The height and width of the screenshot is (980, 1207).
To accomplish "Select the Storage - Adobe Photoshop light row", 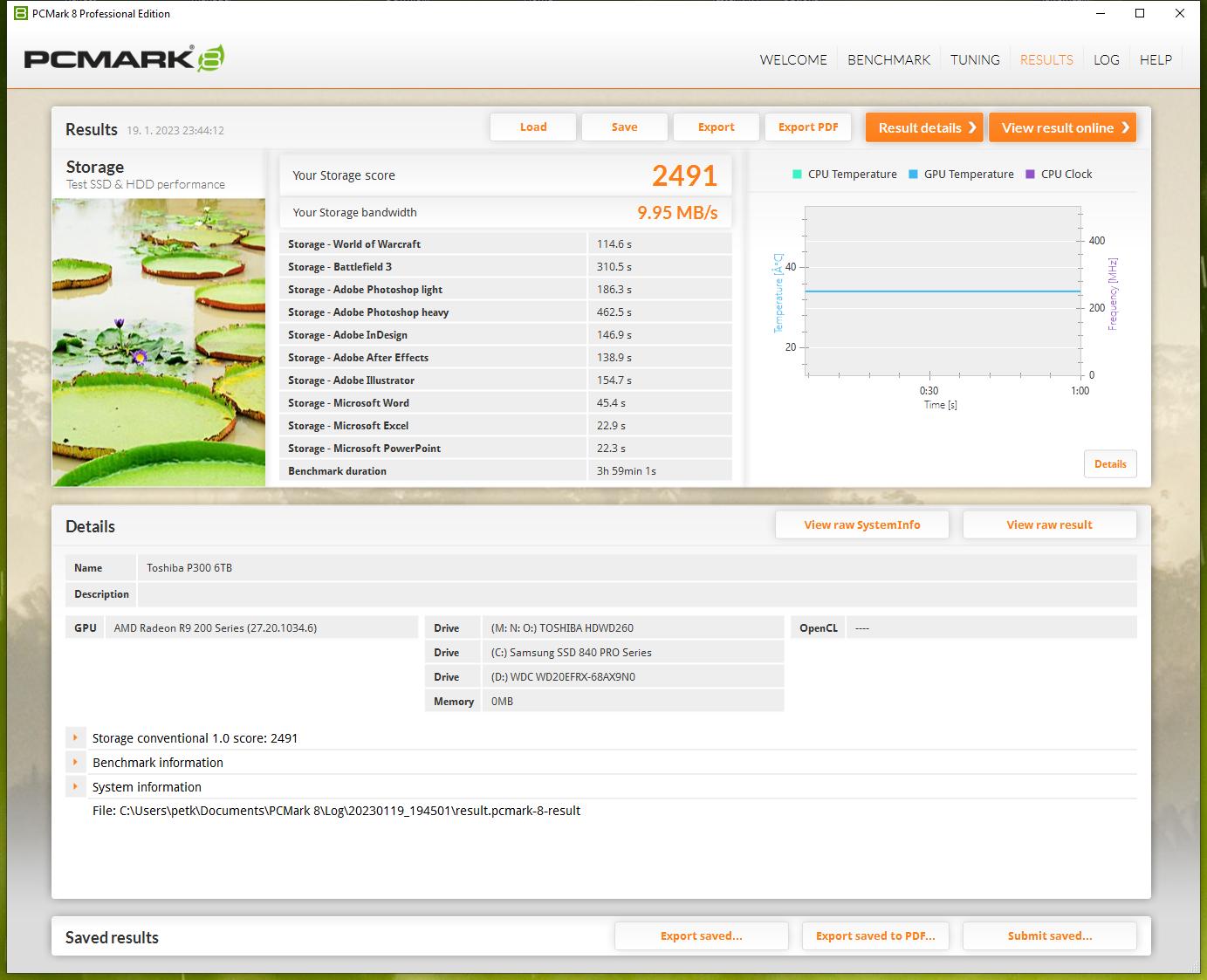I will [505, 290].
